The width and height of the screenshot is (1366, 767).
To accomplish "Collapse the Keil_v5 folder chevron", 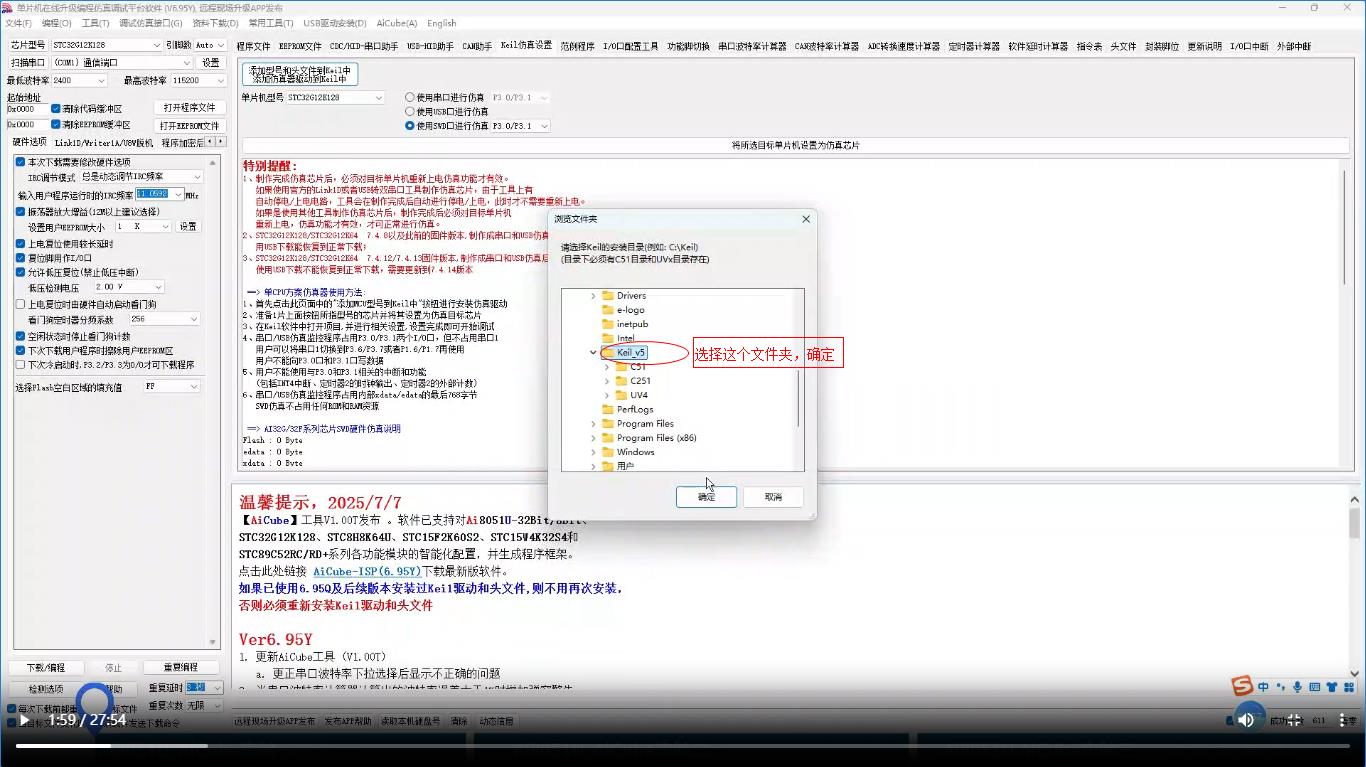I will pos(593,352).
